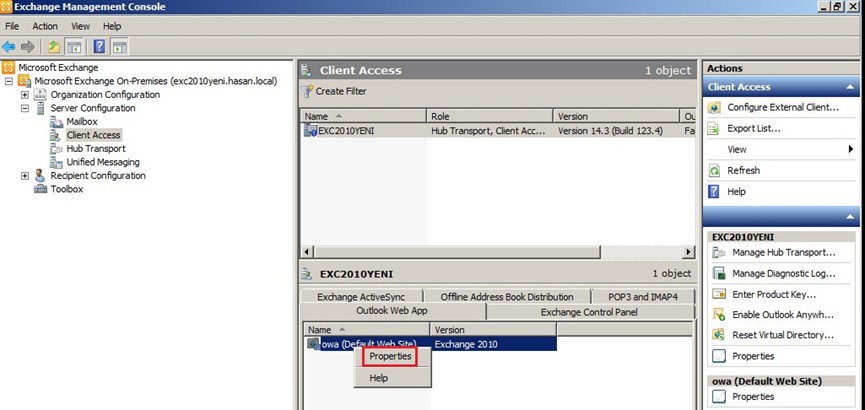The width and height of the screenshot is (865, 410).
Task: Choose Properties from the context menu
Action: click(391, 356)
